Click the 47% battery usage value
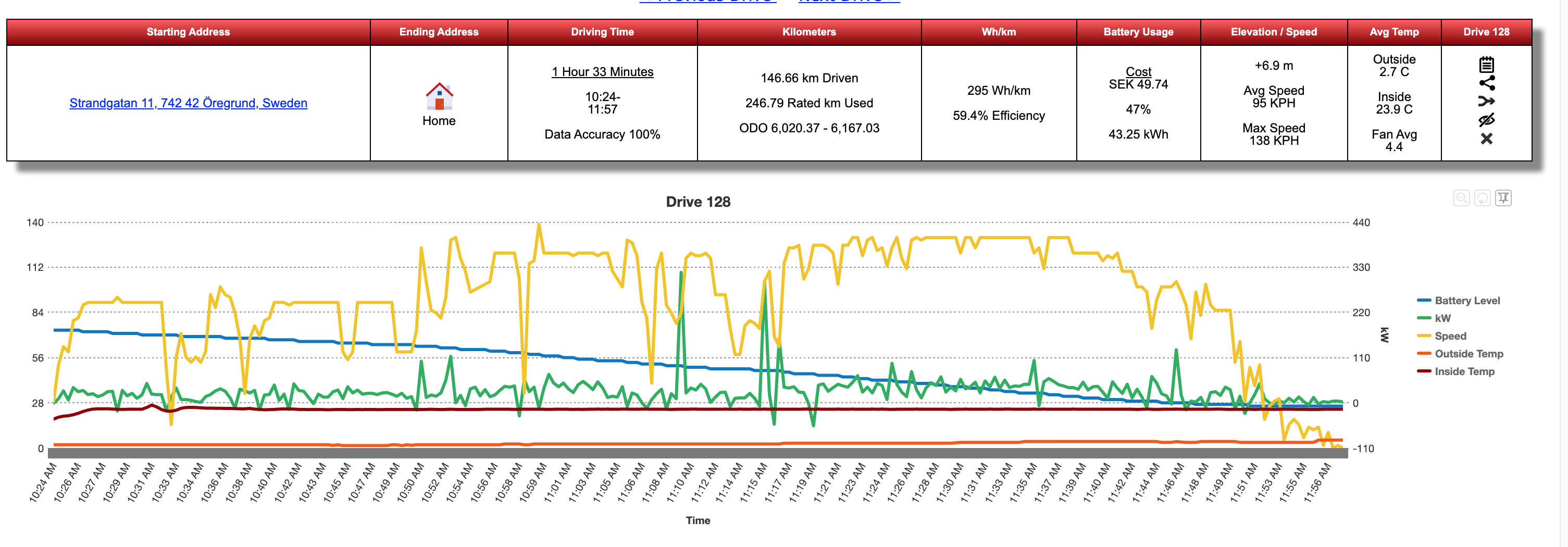Screen dimensions: 1568x547 (x=1138, y=109)
